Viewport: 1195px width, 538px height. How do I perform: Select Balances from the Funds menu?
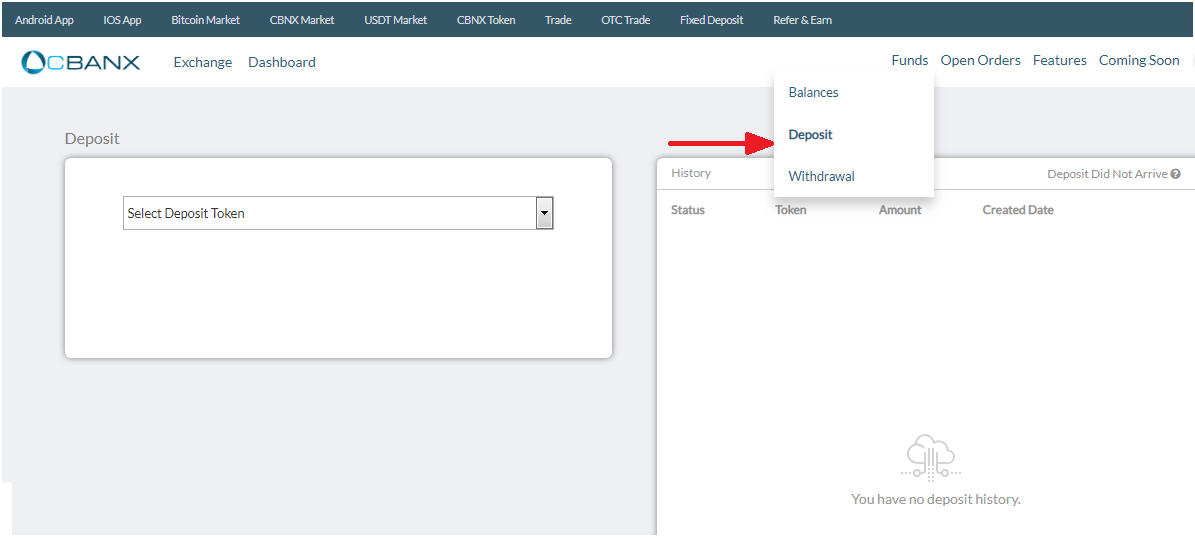pyautogui.click(x=813, y=92)
